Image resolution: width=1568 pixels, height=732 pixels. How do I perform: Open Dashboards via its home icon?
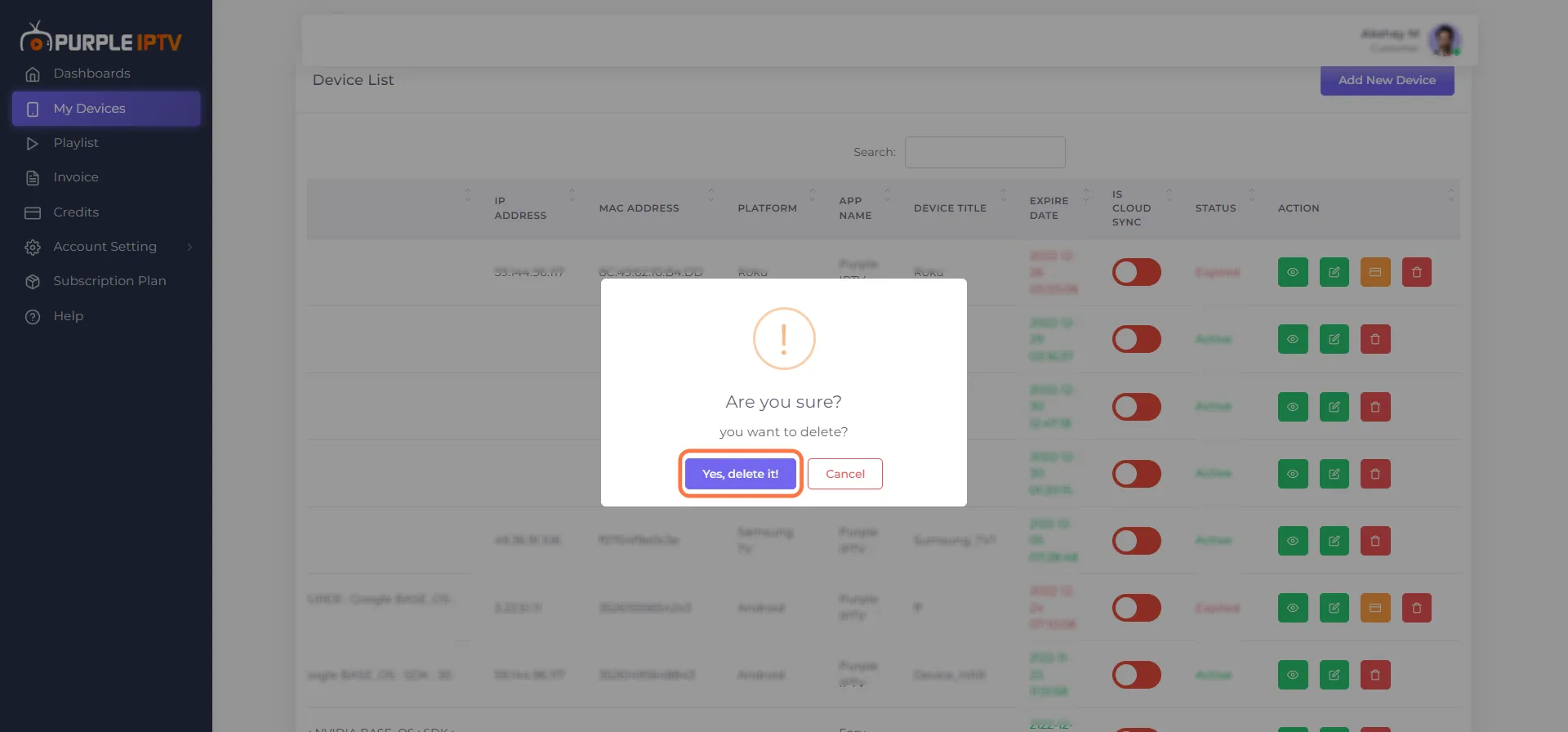tap(33, 74)
